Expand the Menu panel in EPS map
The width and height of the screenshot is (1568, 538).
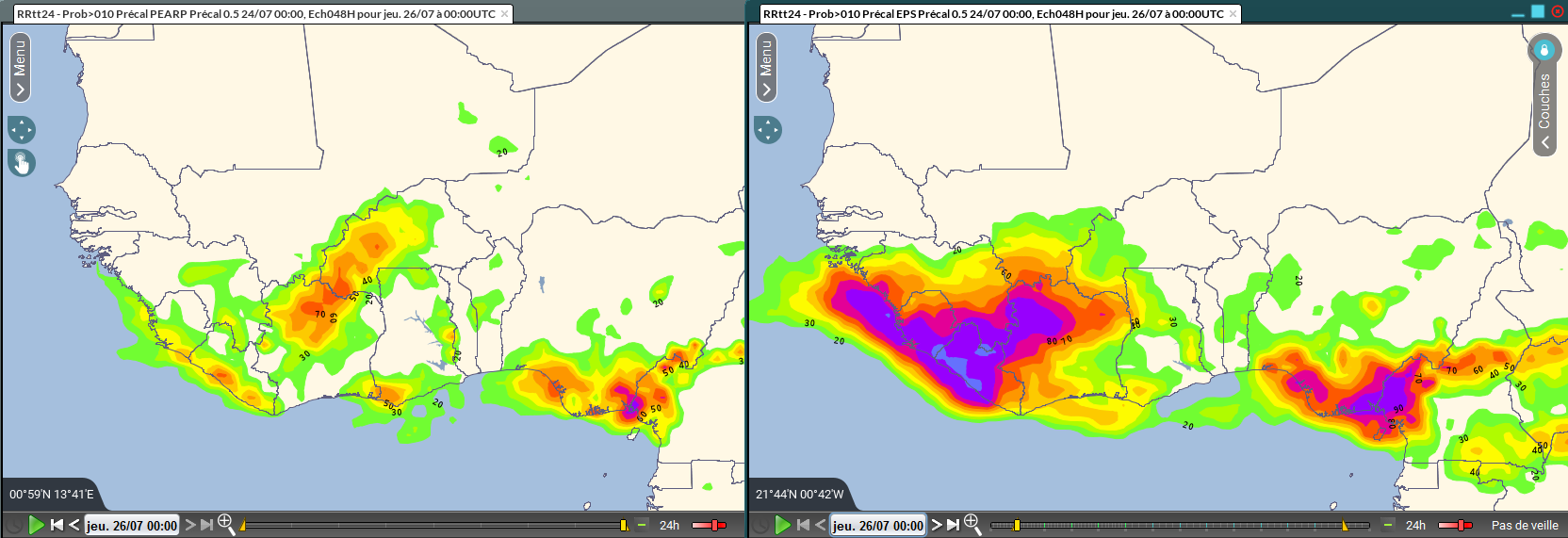click(766, 68)
